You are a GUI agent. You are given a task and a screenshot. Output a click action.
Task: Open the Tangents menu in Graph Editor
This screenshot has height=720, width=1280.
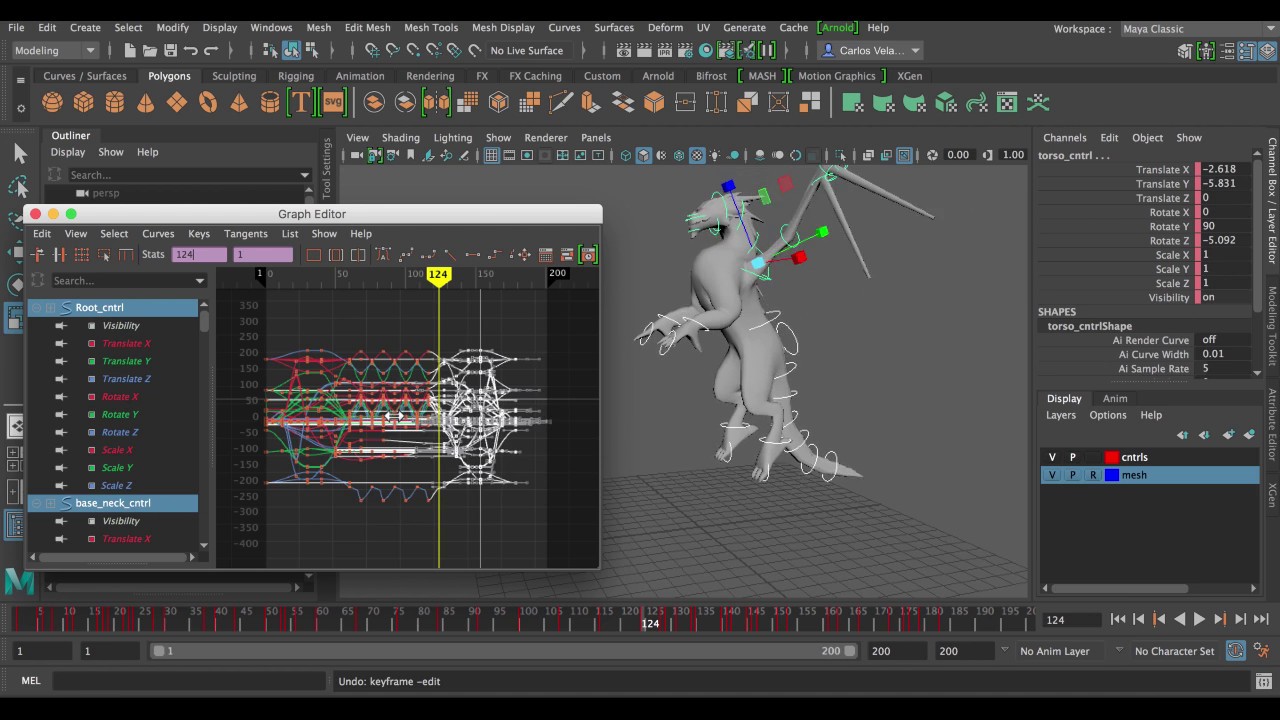[245, 234]
